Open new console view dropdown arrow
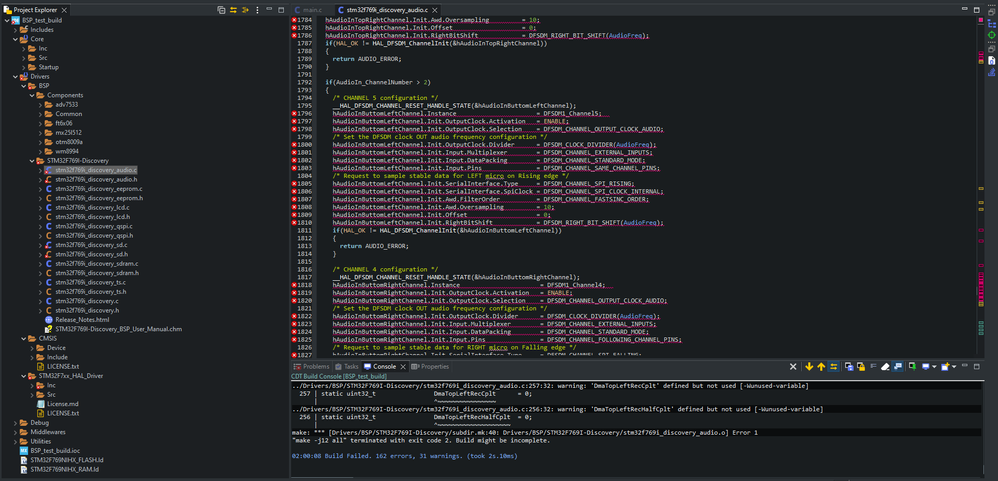 [953, 367]
